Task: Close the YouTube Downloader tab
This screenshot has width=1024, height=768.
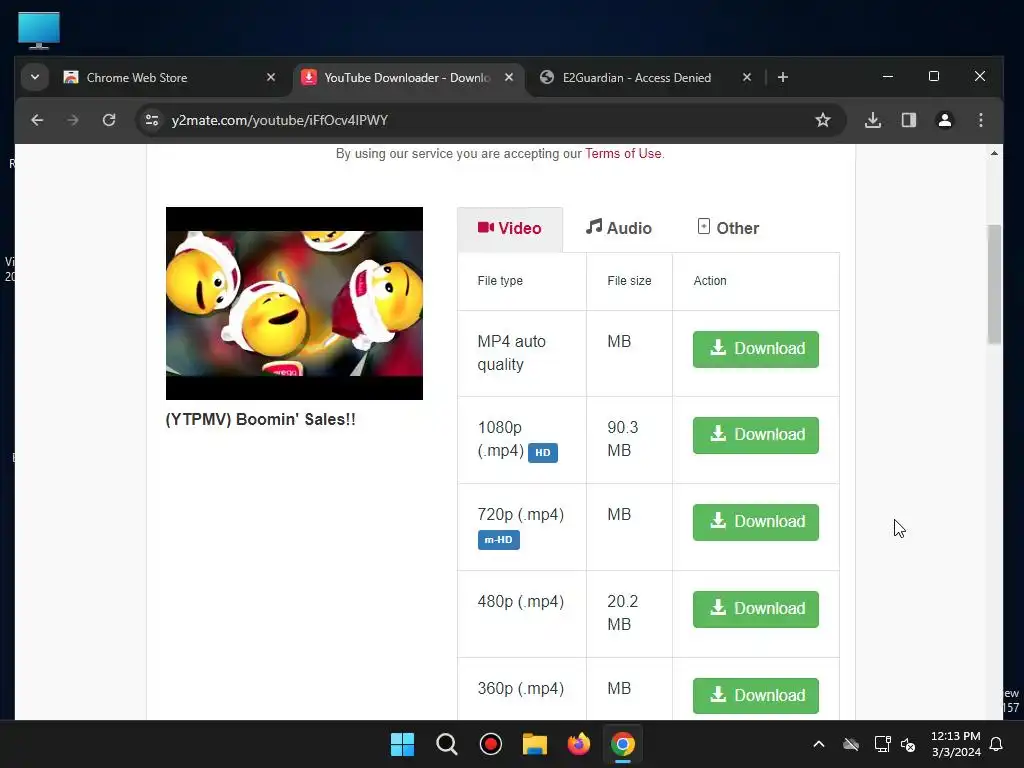Action: pyautogui.click(x=509, y=77)
